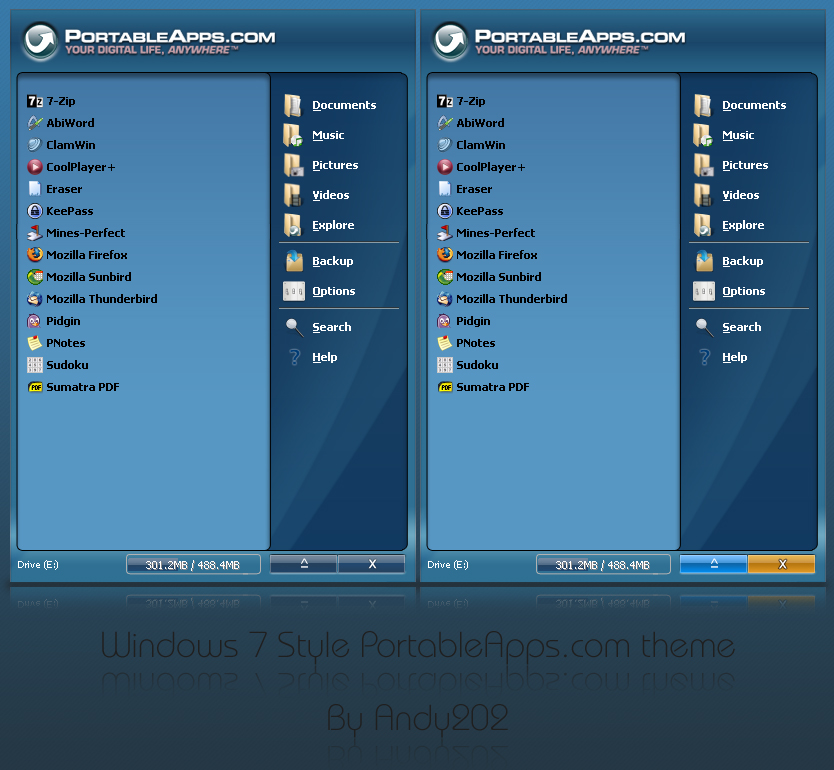
Task: Select the Explore menu entry
Action: (x=331, y=226)
